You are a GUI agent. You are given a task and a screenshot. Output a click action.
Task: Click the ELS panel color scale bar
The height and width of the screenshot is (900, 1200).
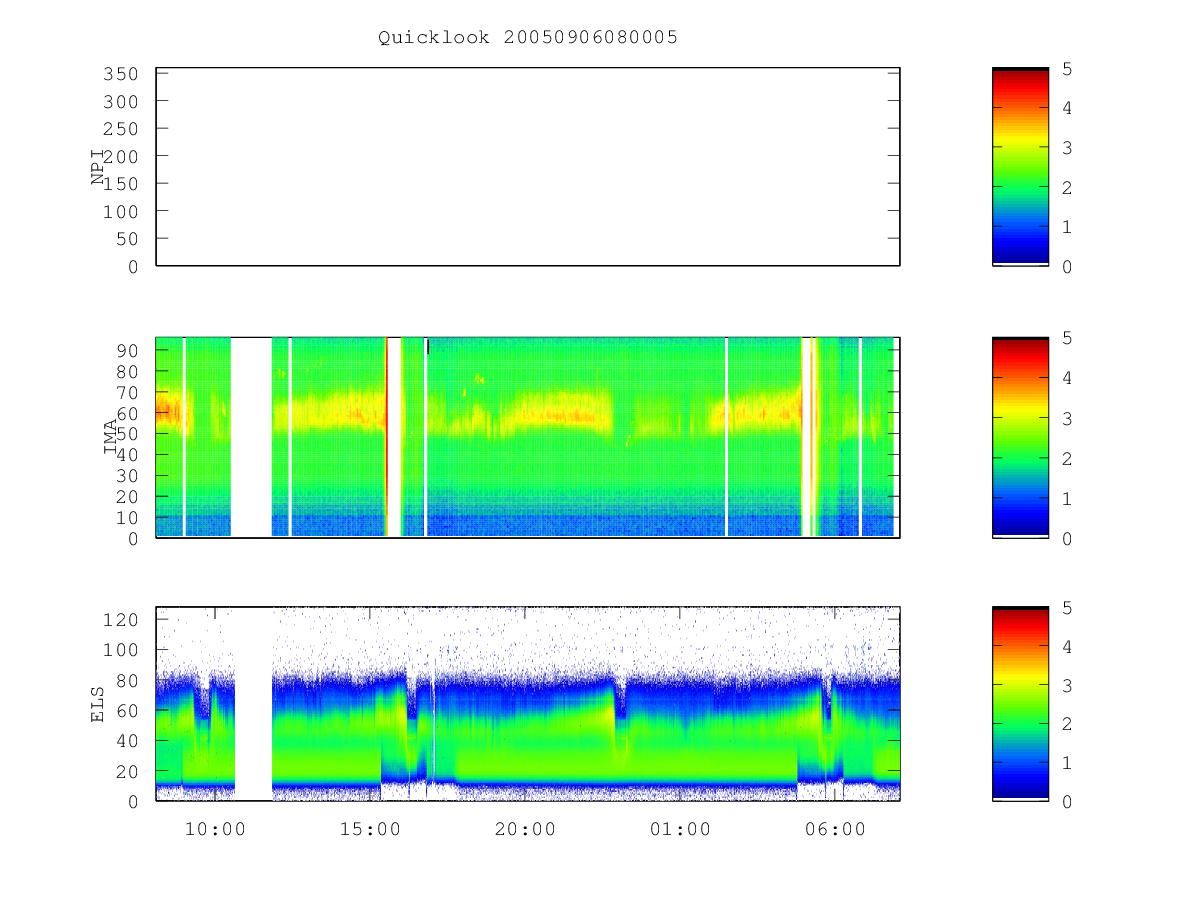1020,704
